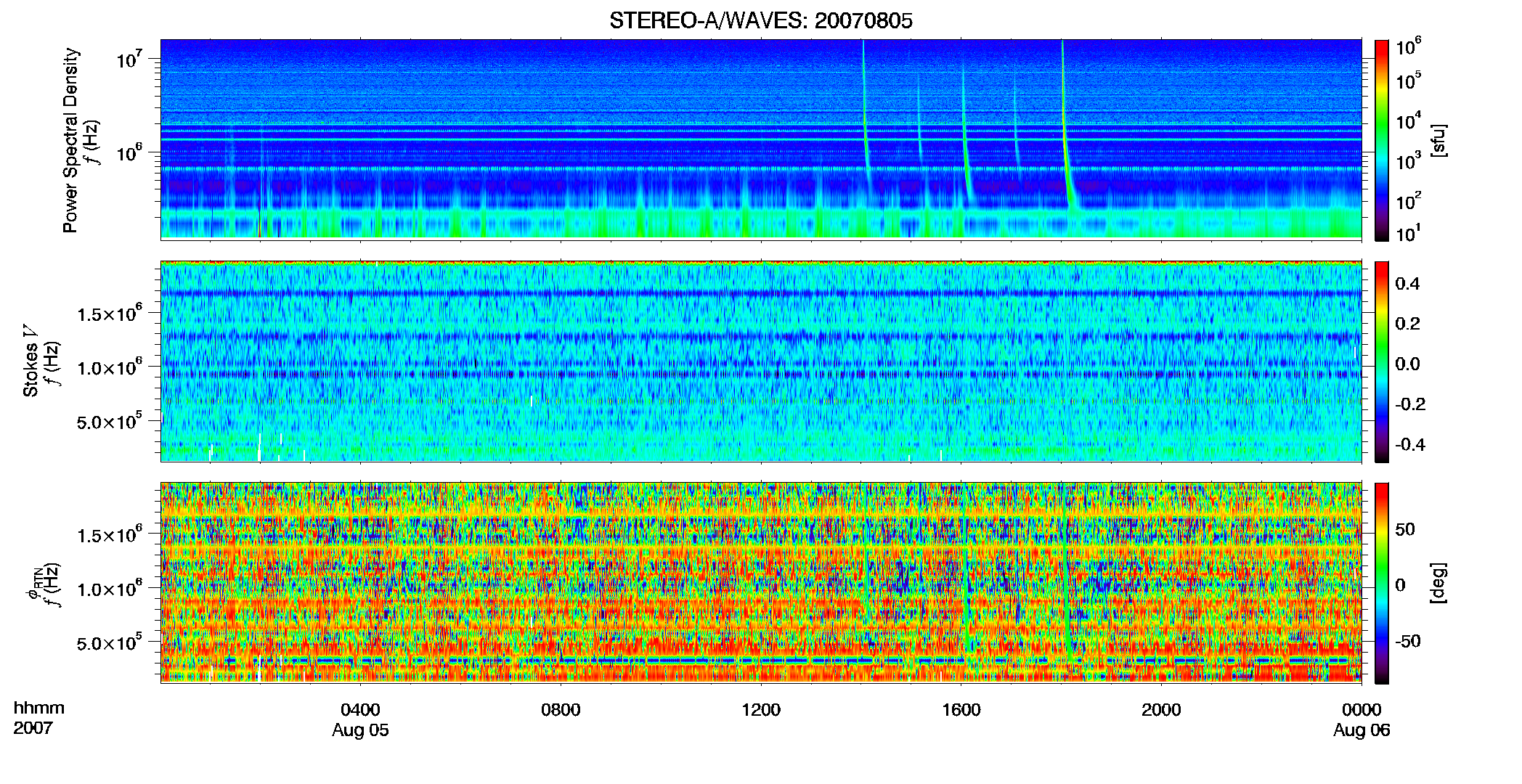Click the "Aug 05" date label
The height and width of the screenshot is (784, 1522).
[x=360, y=730]
